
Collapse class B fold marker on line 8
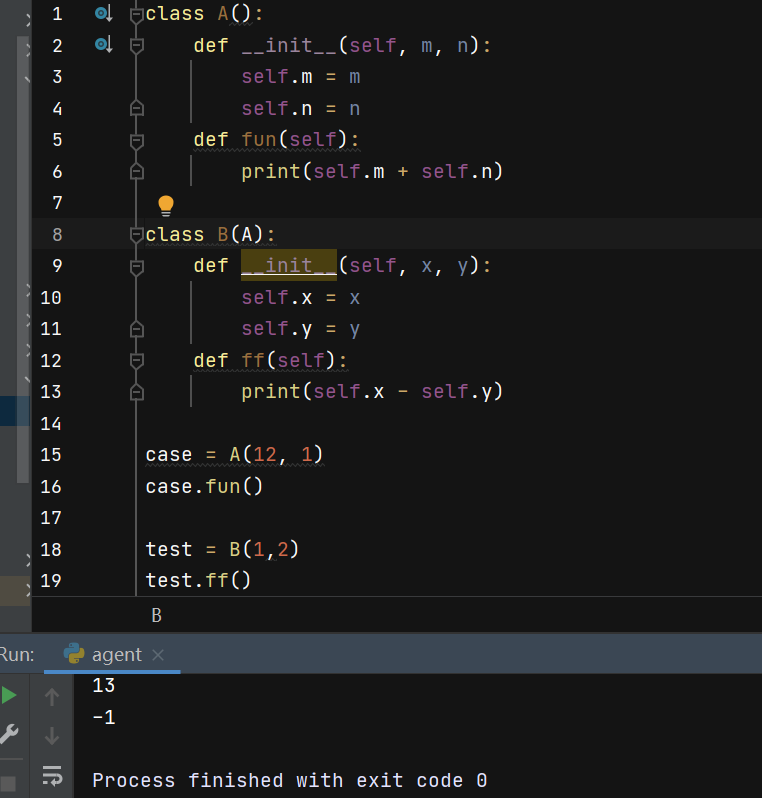click(x=136, y=236)
